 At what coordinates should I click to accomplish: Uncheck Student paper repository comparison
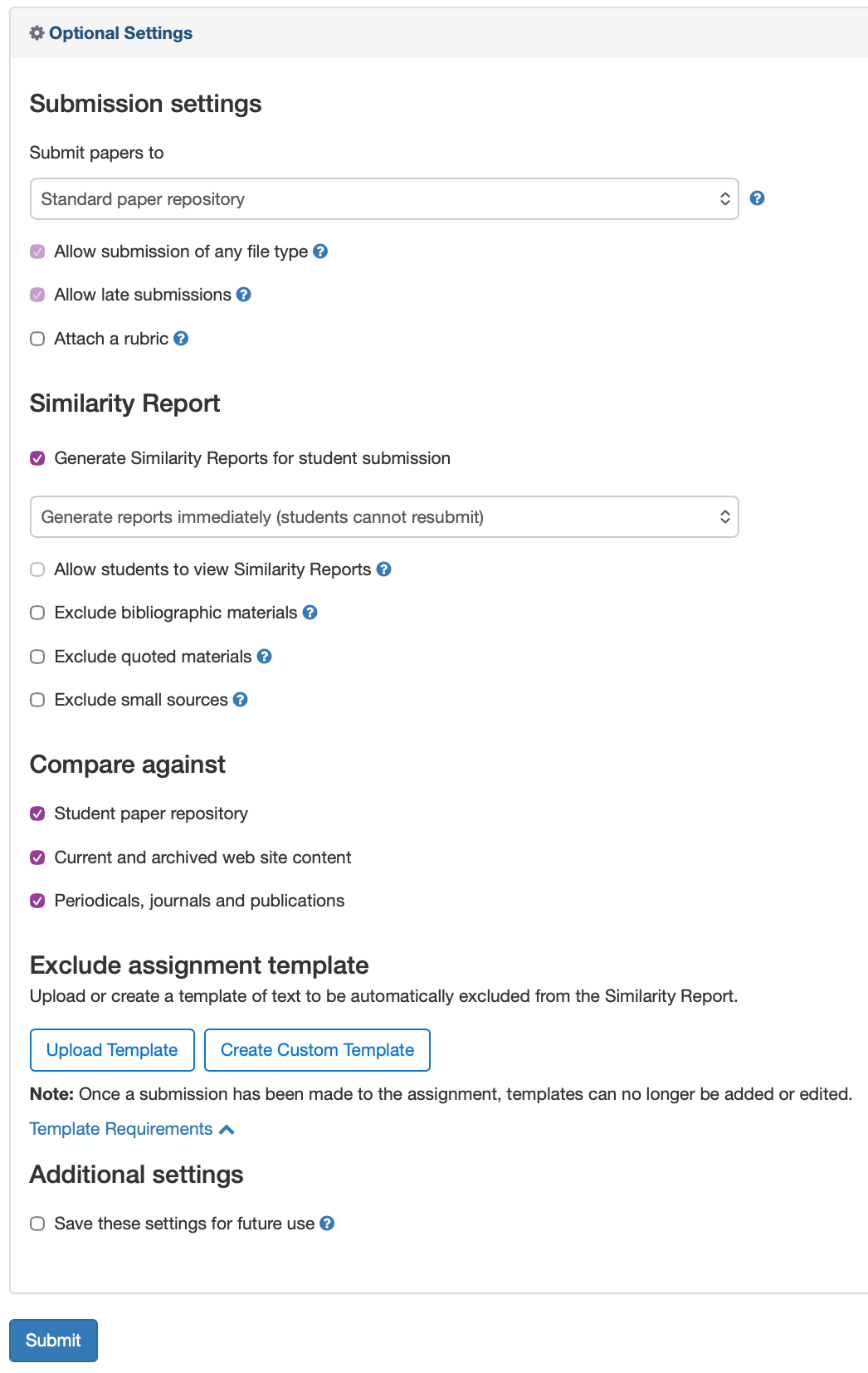pyautogui.click(x=37, y=814)
